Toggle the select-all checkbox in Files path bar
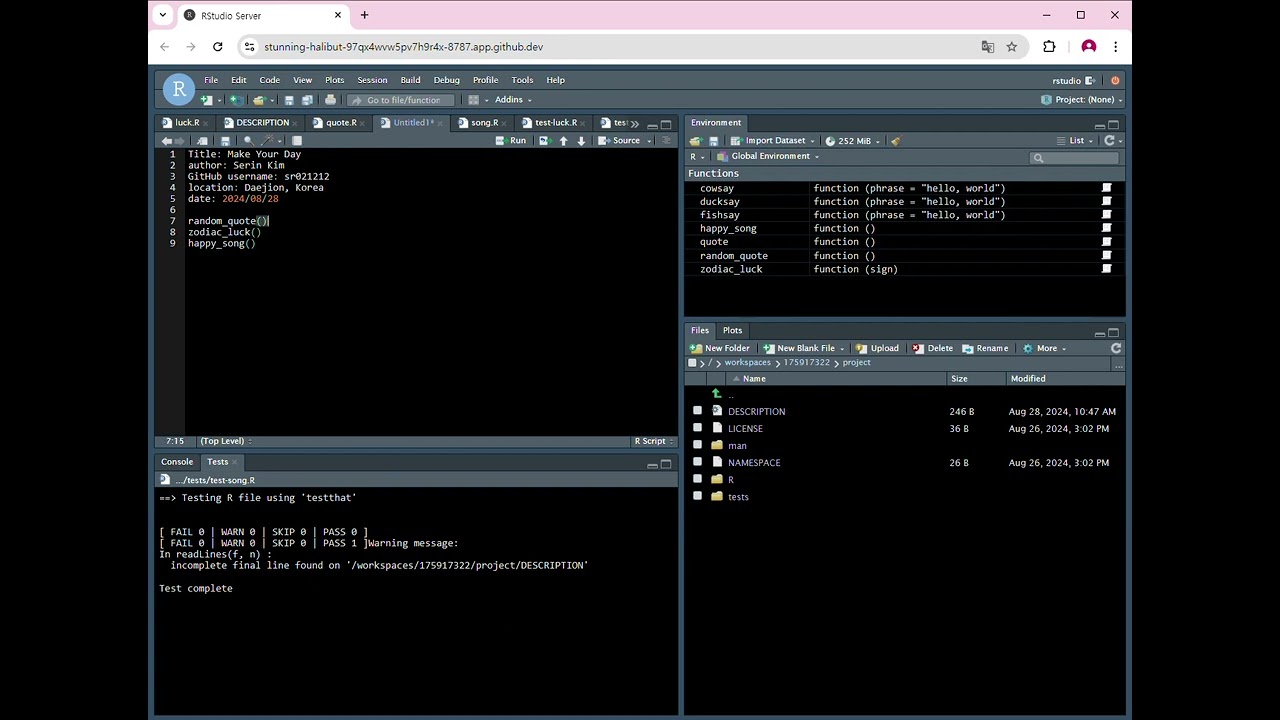The width and height of the screenshot is (1280, 720). [x=692, y=363]
